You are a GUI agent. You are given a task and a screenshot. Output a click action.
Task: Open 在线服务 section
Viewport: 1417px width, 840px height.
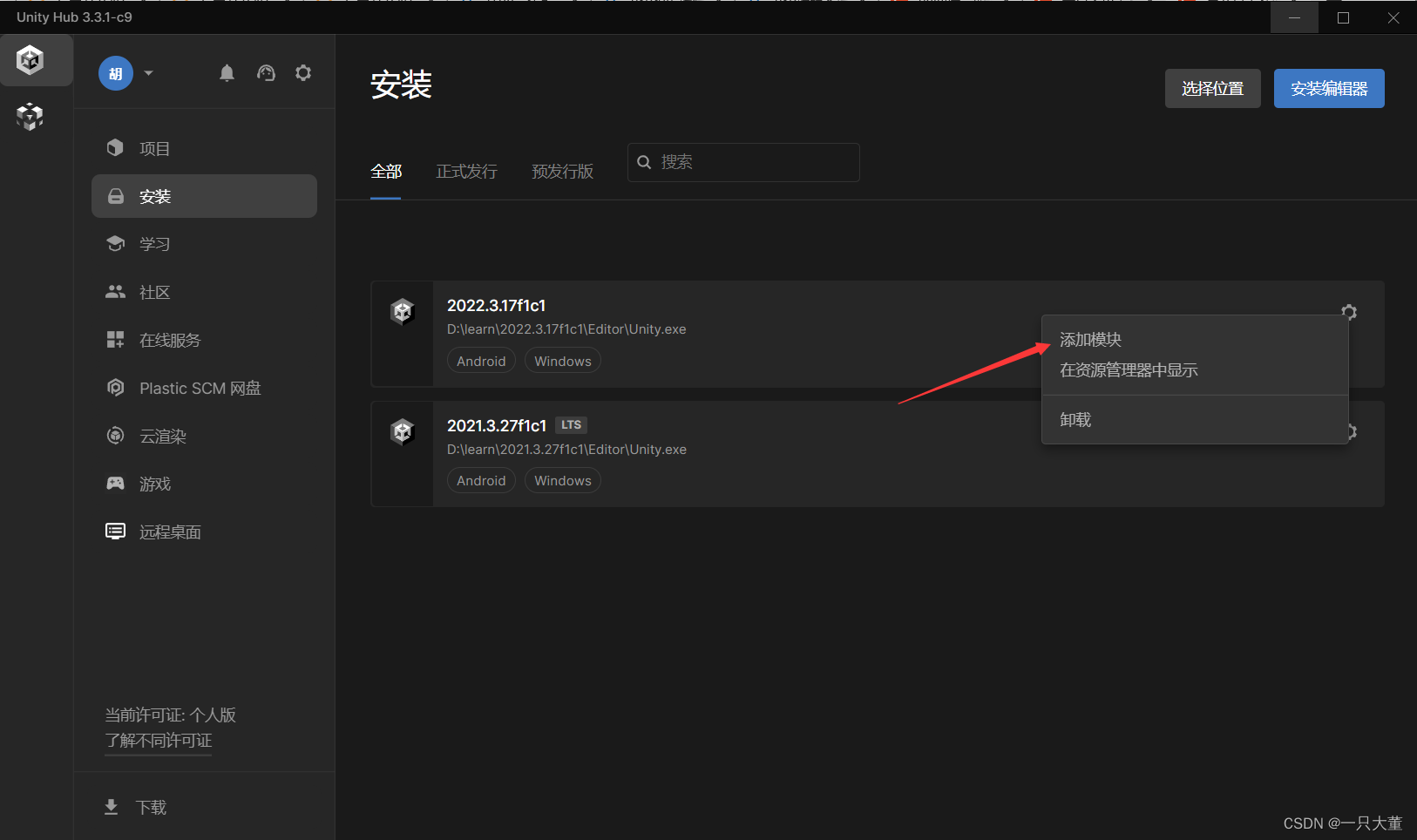point(204,340)
